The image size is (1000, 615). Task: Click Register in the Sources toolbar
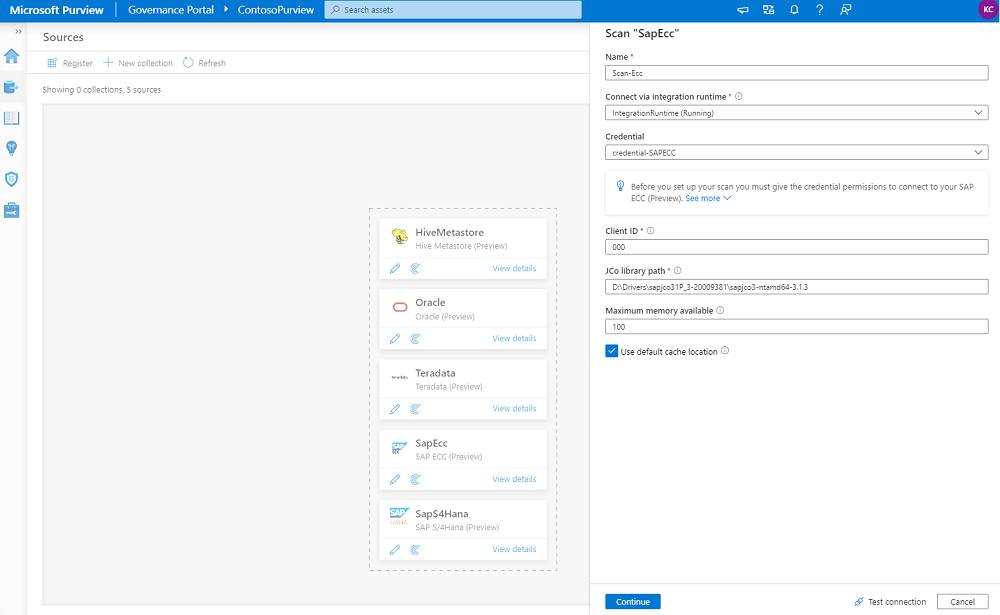[70, 63]
